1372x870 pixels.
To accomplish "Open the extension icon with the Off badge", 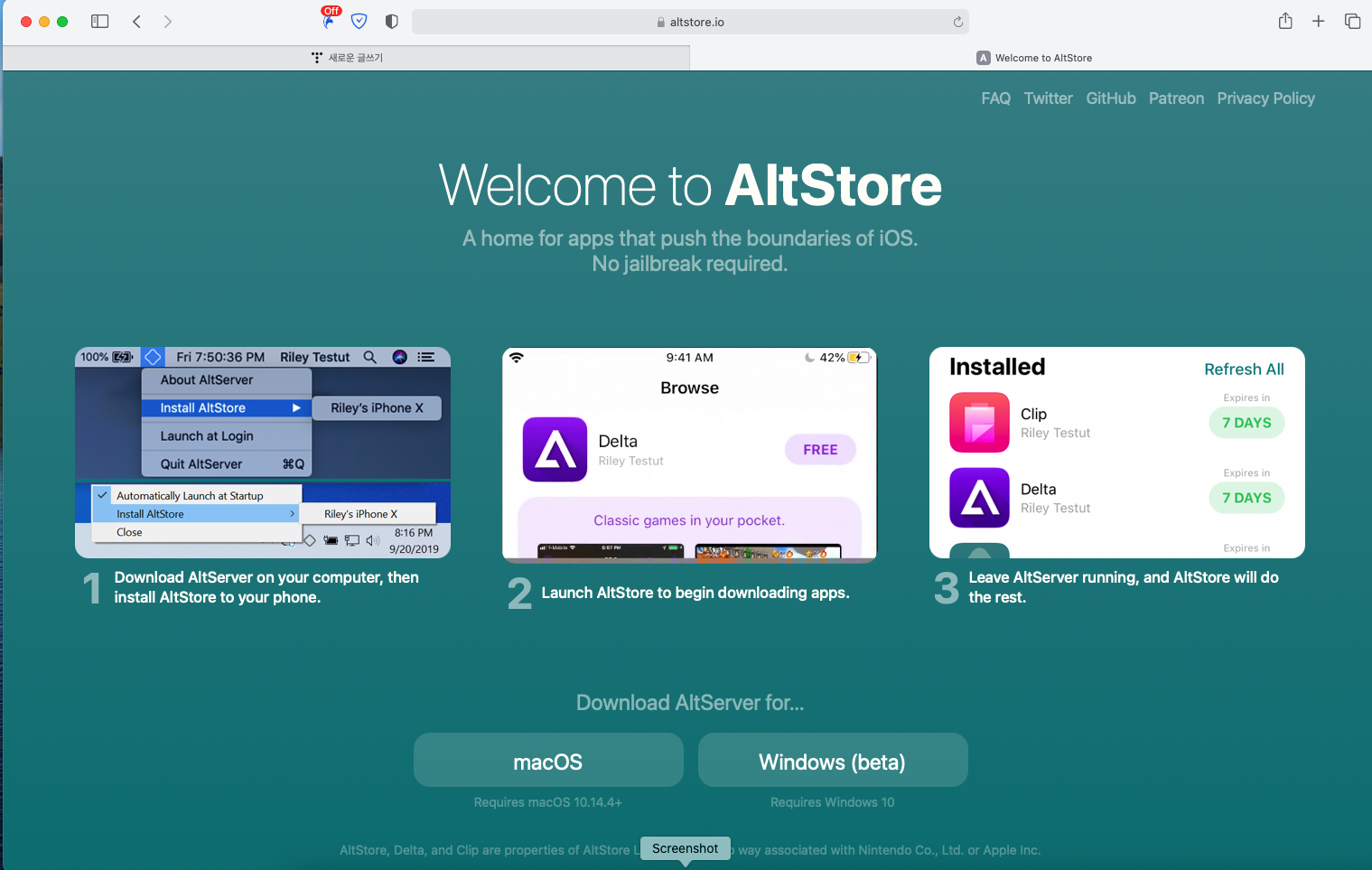I will tap(330, 19).
